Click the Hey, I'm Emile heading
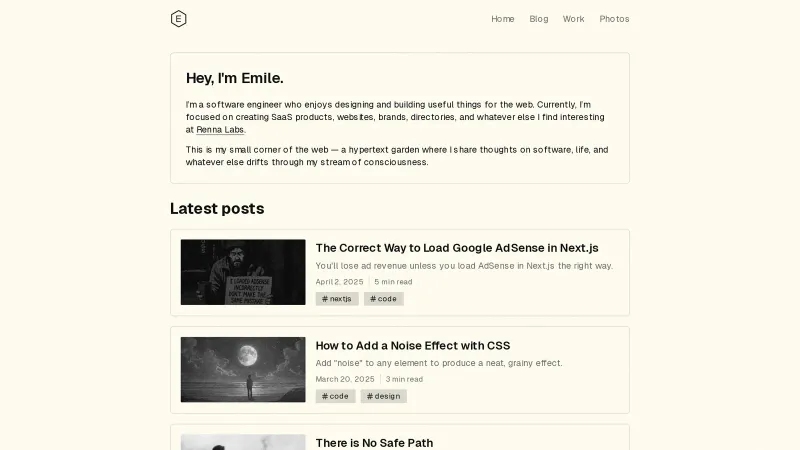 [x=235, y=78]
